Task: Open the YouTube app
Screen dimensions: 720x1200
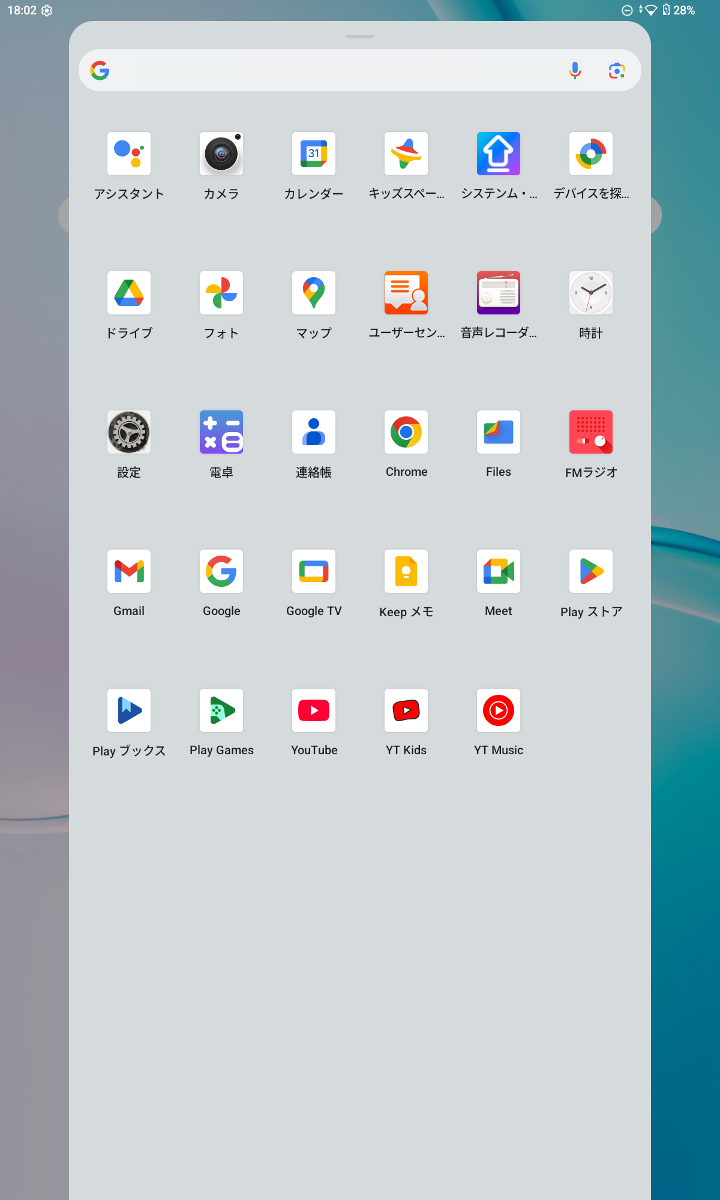Action: (314, 710)
